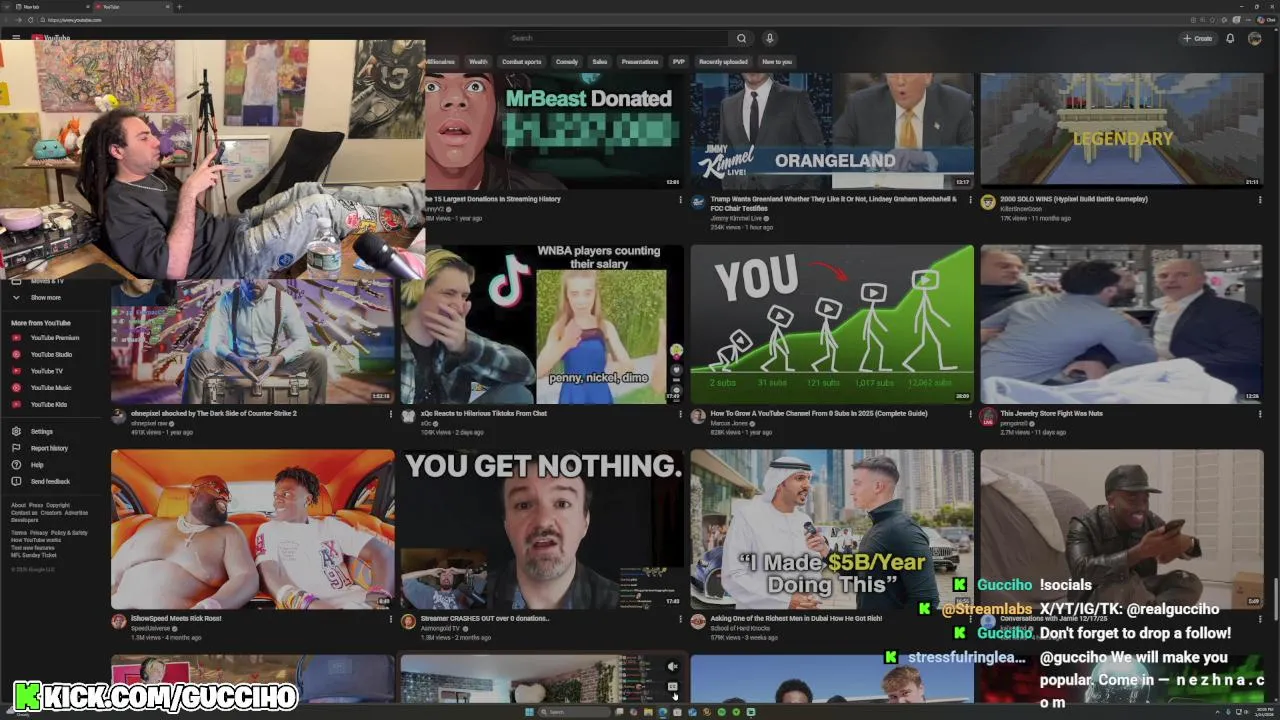
Task: Click the Windows taskbar search box
Action: [x=574, y=712]
